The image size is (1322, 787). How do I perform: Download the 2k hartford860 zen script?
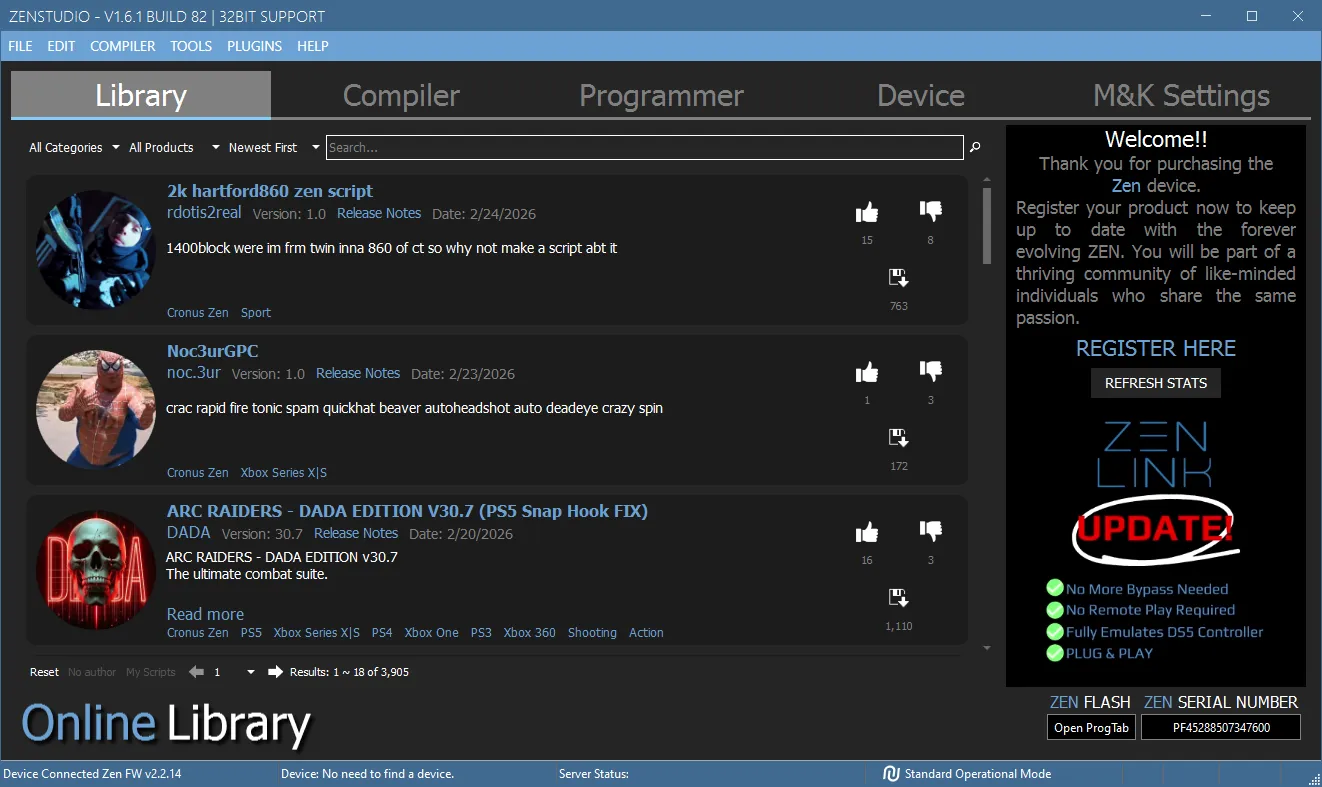898,278
